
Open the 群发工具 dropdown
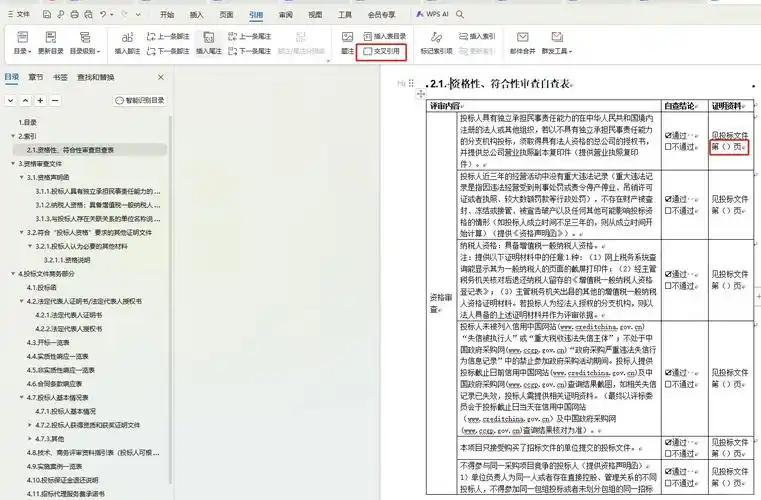pos(557,43)
